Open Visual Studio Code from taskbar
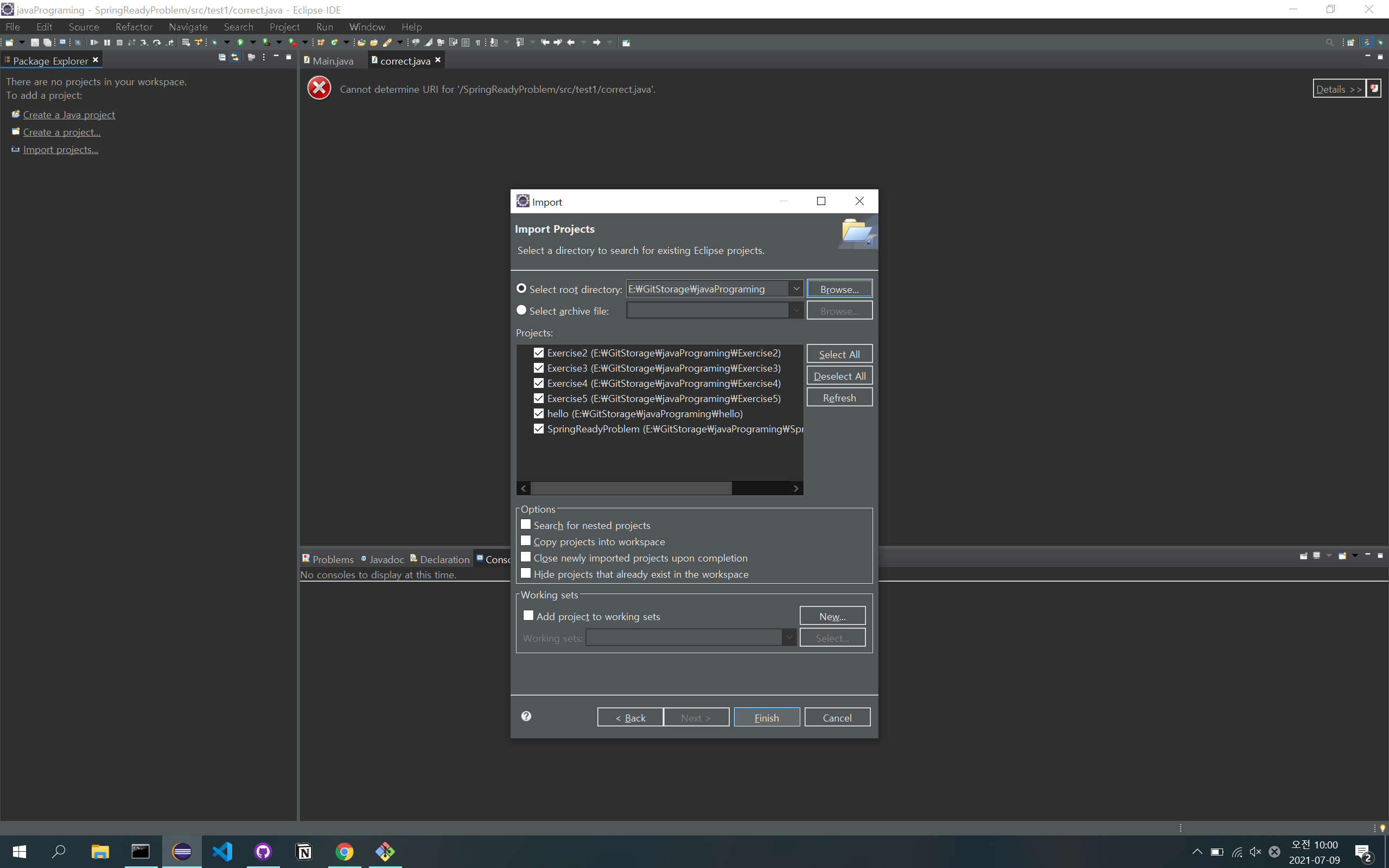1389x868 pixels. tap(222, 851)
